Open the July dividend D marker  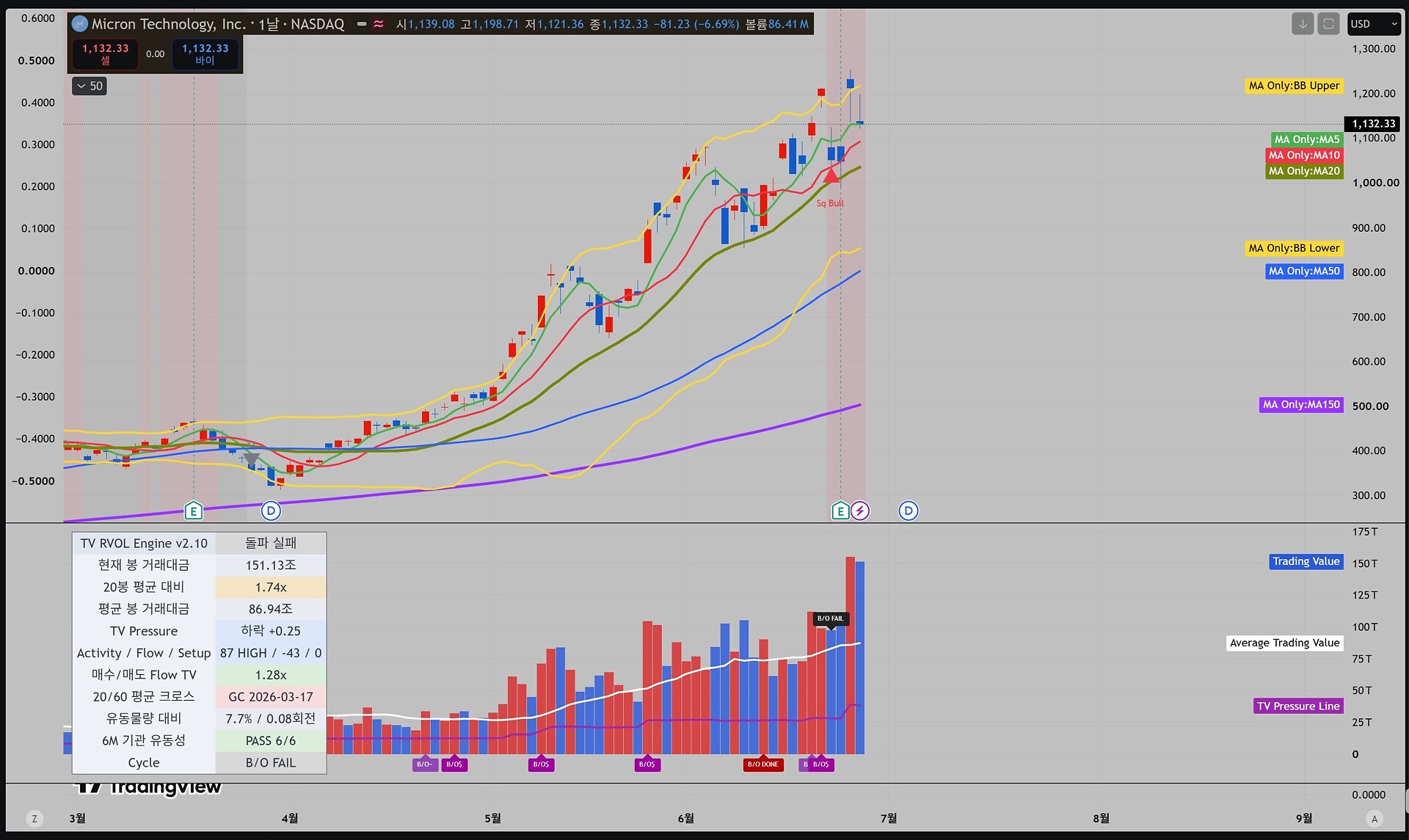pos(909,511)
